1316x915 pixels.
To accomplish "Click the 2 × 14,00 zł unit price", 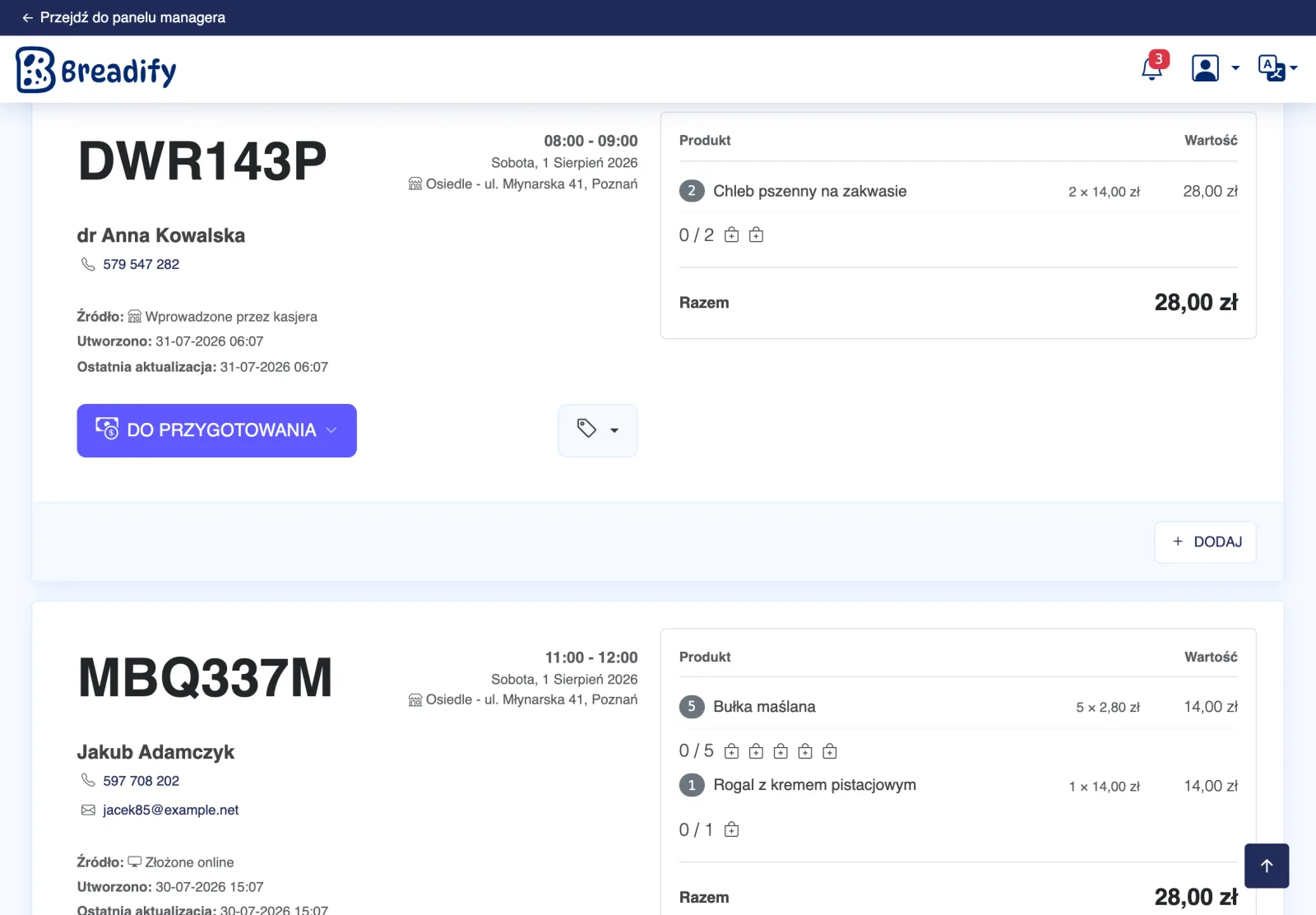I will pos(1104,192).
